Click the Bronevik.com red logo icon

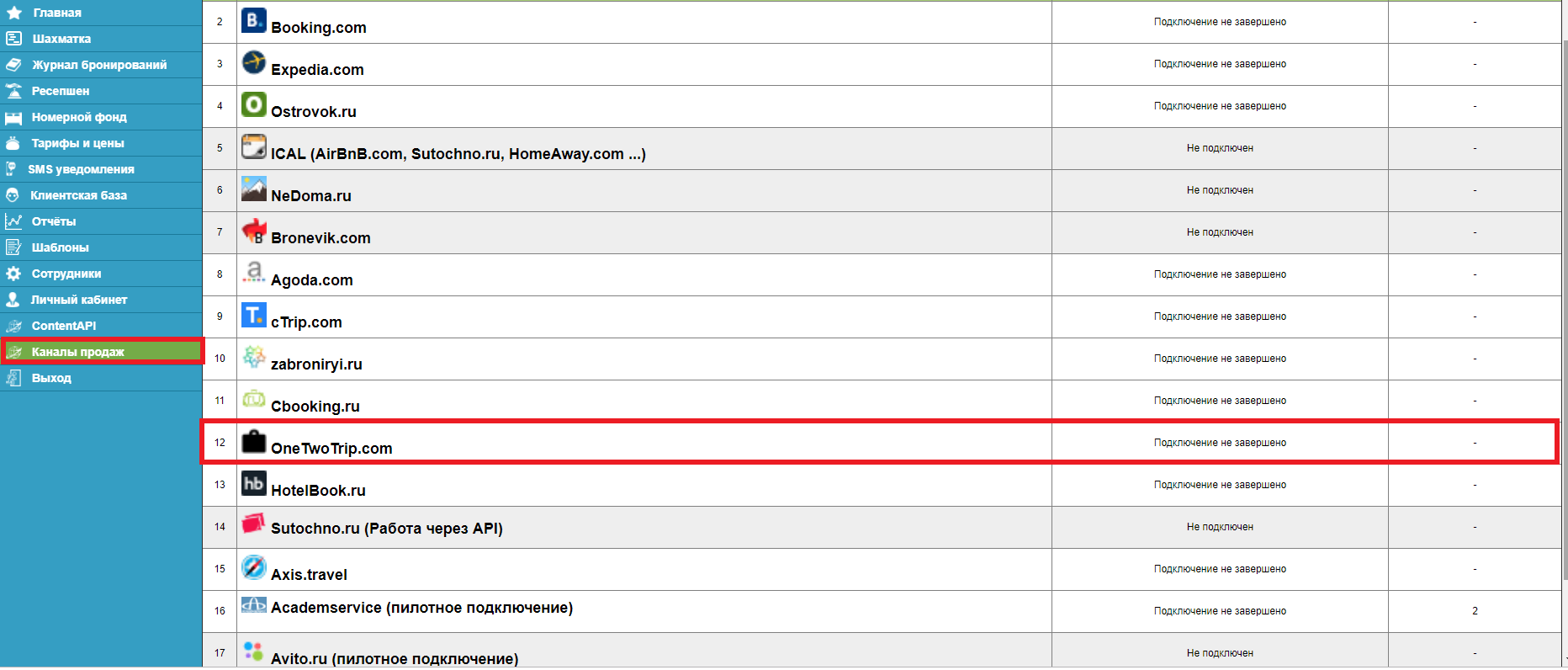[253, 231]
